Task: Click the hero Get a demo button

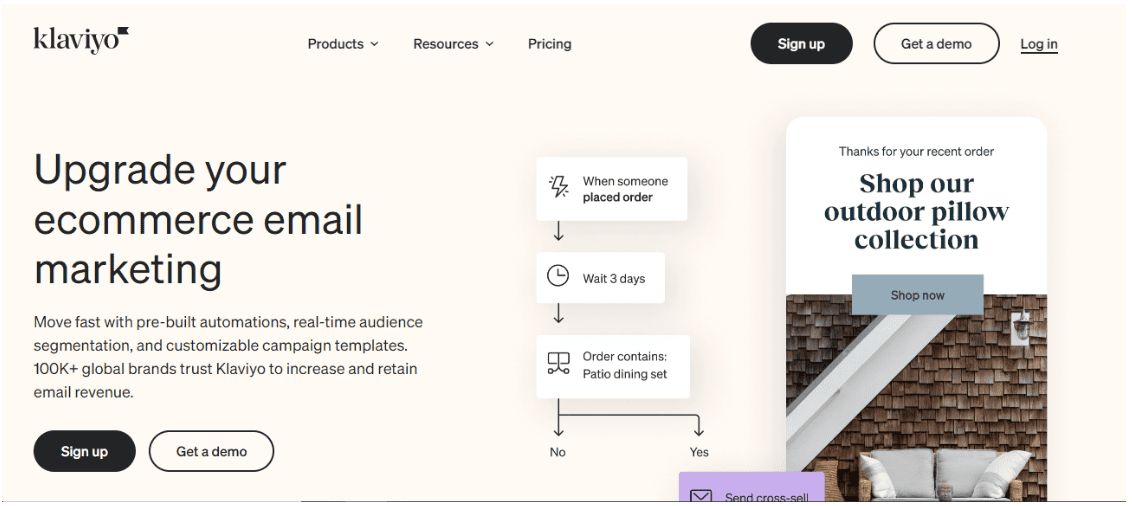Action: pos(212,451)
